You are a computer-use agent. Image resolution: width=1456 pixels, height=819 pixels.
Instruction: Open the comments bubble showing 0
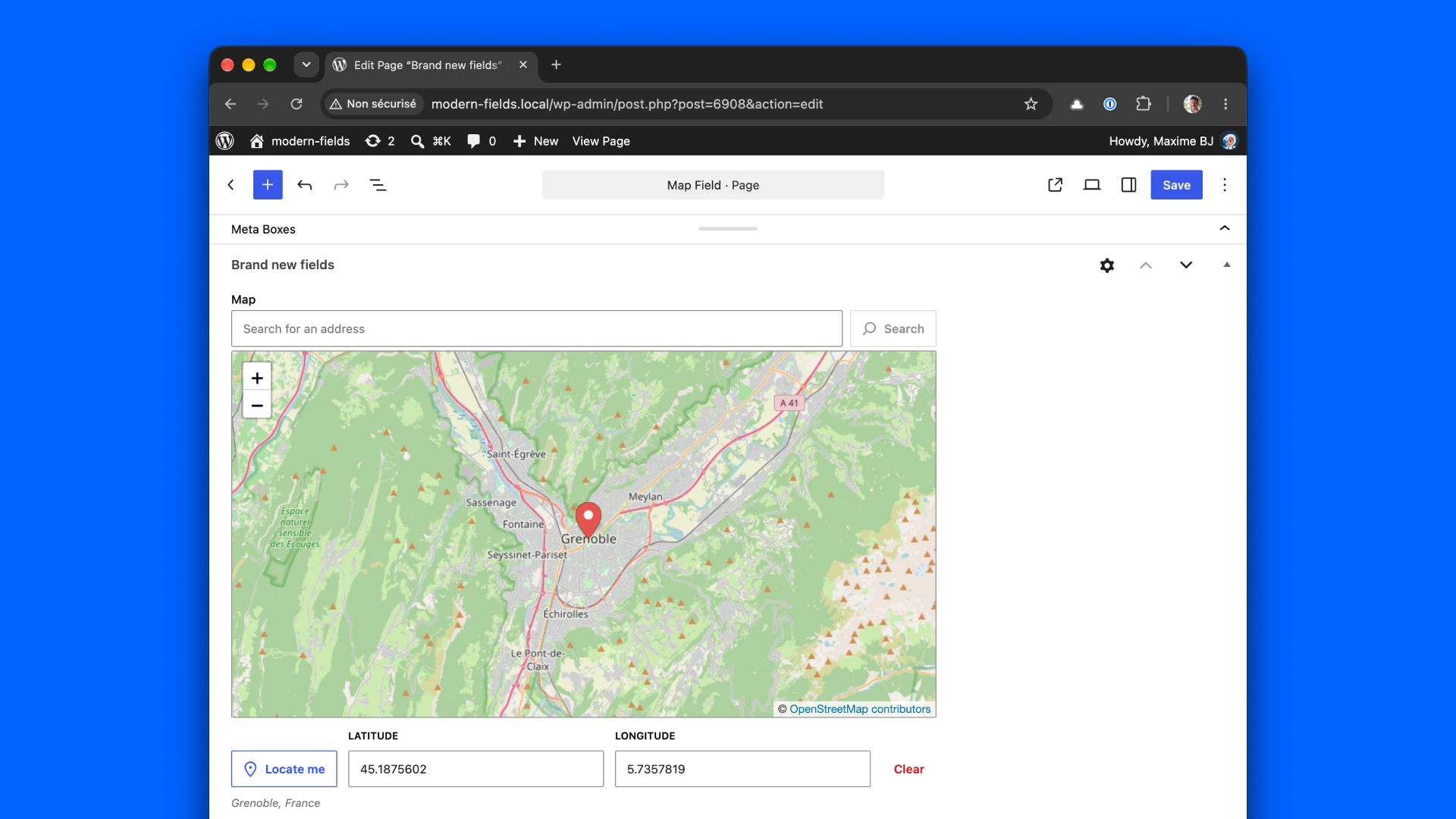(x=482, y=141)
